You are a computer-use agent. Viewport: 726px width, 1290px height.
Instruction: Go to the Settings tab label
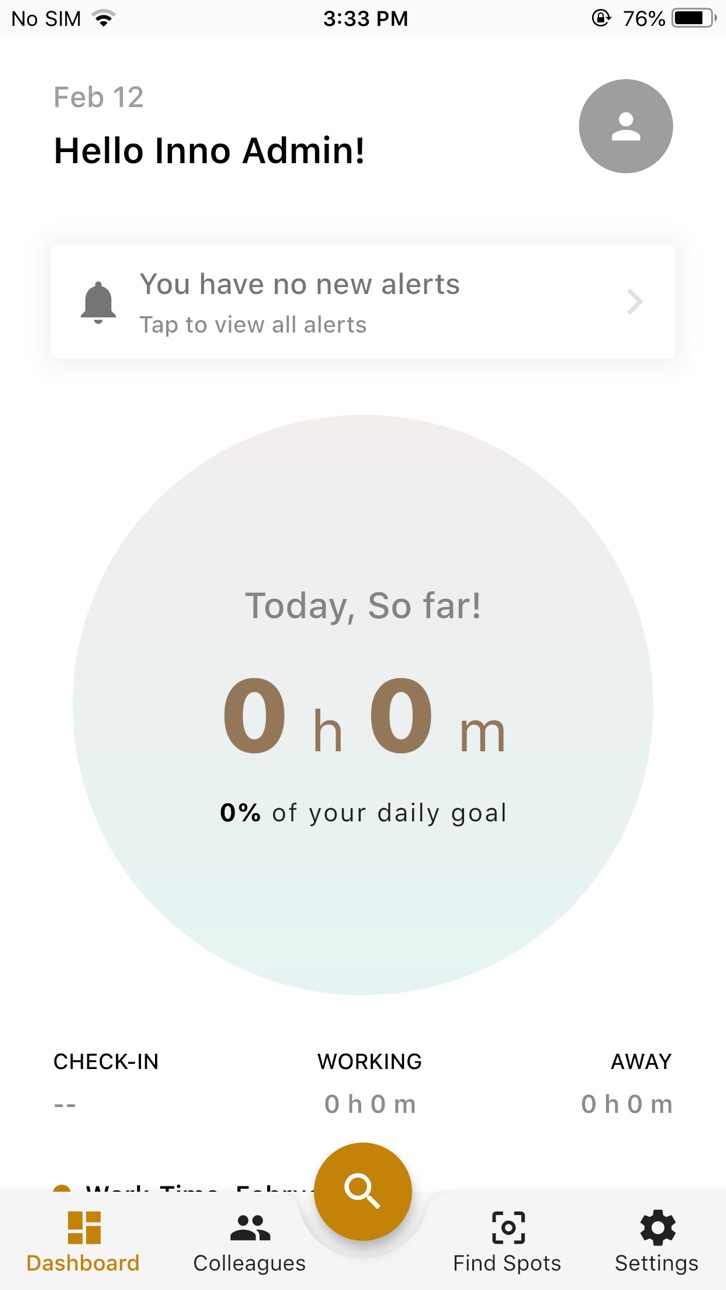click(657, 1263)
